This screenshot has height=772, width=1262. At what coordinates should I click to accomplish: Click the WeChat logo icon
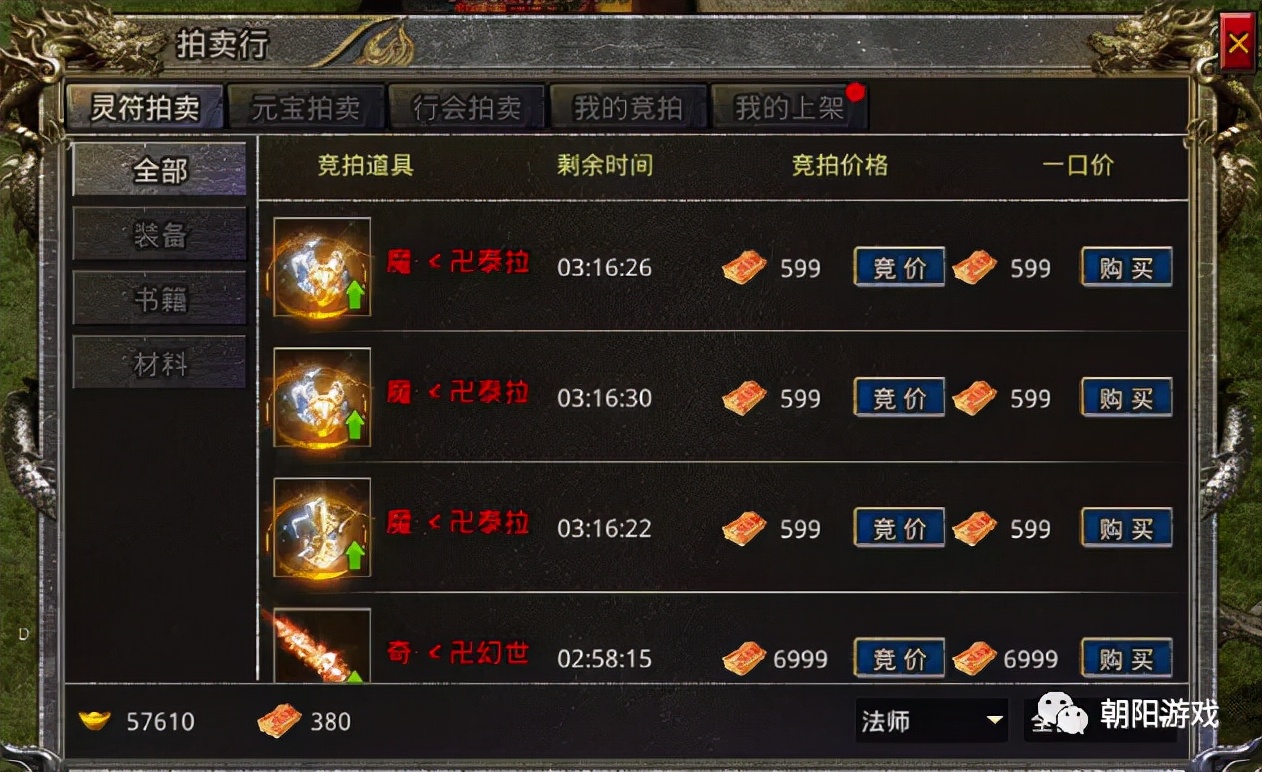(x=1063, y=714)
